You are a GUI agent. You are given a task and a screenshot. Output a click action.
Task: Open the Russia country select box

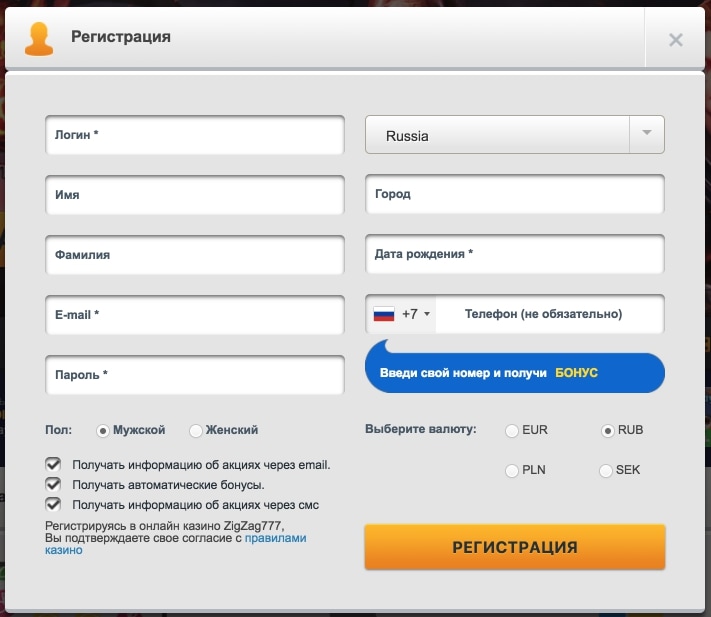tap(498, 135)
